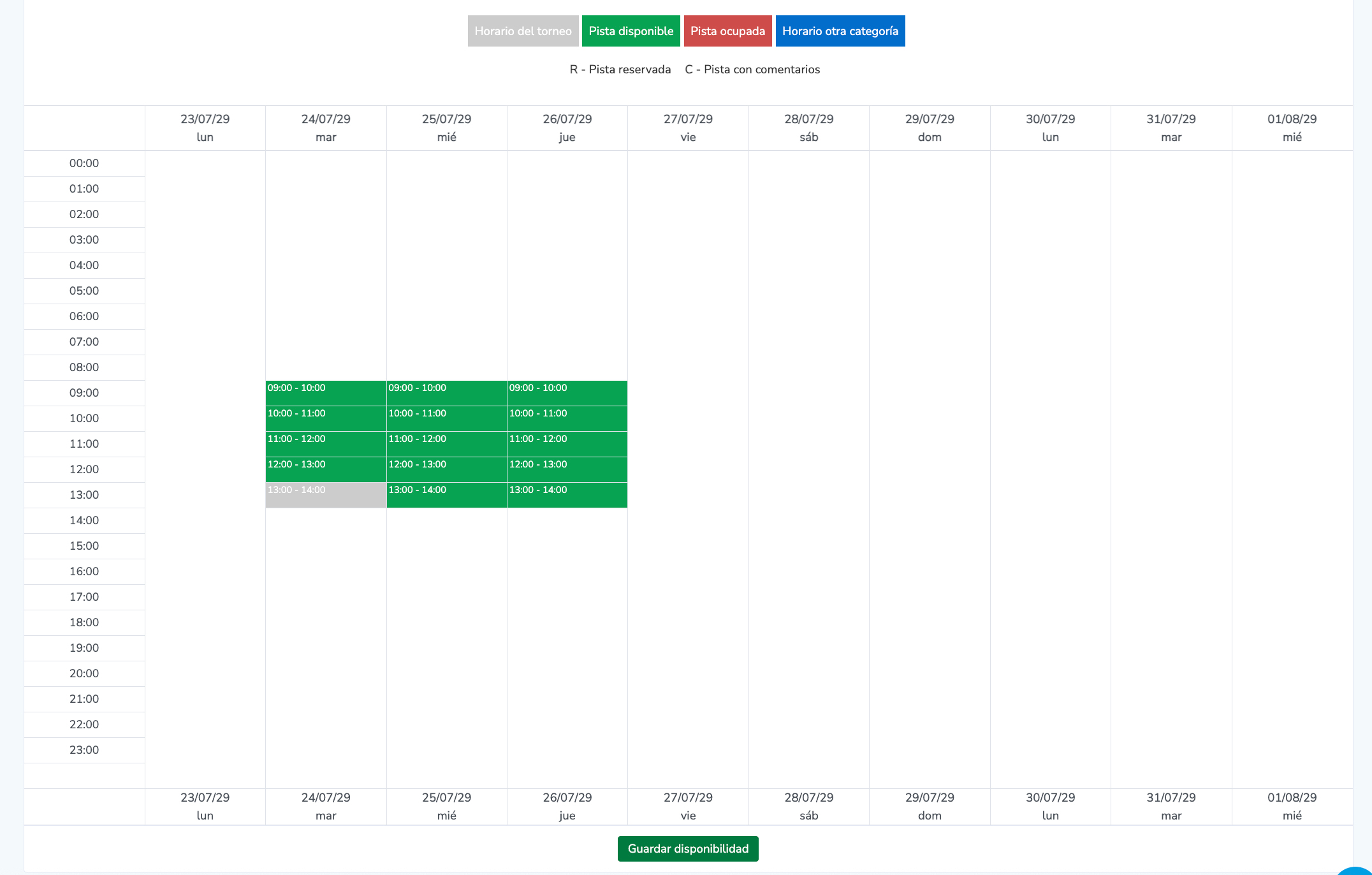
Task: Toggle 13:00 - 14:00 slot on jue 26/07/29
Action: 567,496
